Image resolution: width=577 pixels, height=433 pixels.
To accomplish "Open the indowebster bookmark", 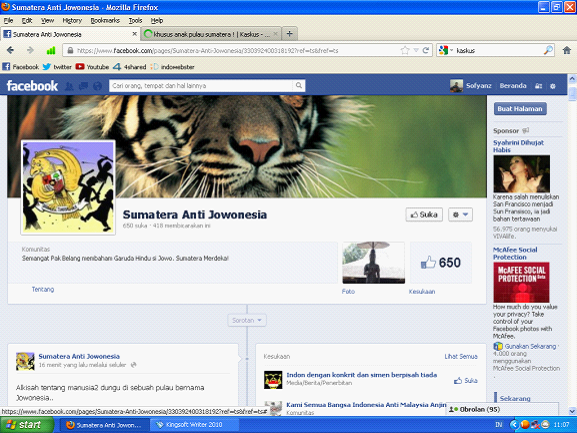I will 172,67.
